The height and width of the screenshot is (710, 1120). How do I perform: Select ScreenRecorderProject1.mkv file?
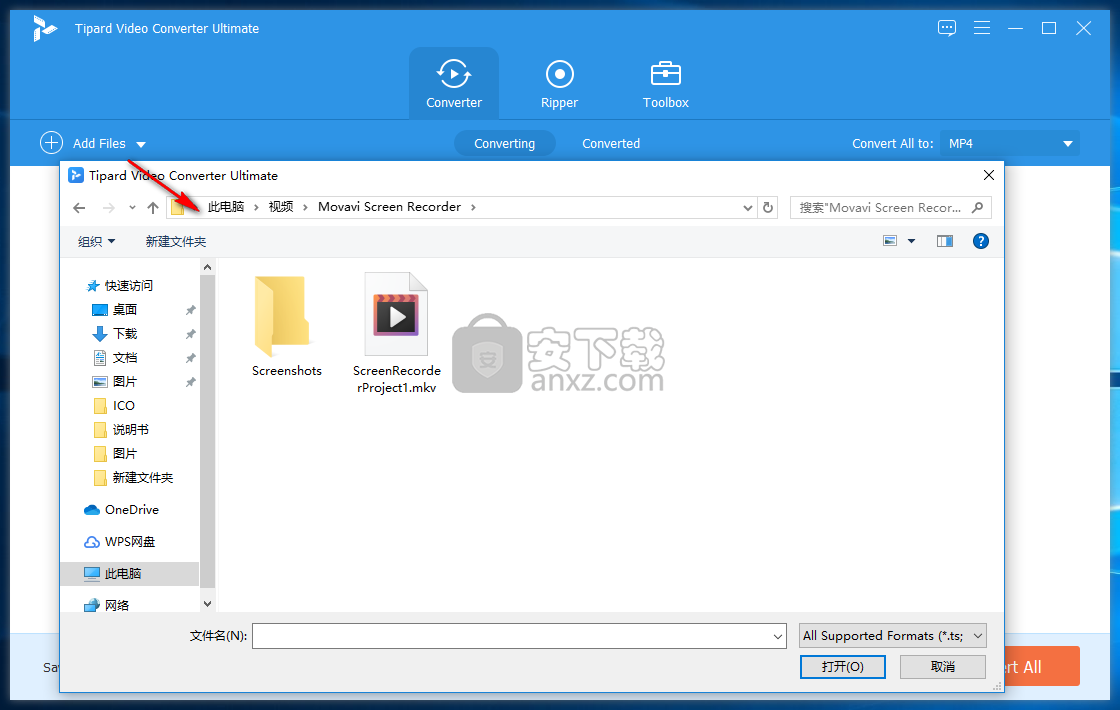point(396,333)
